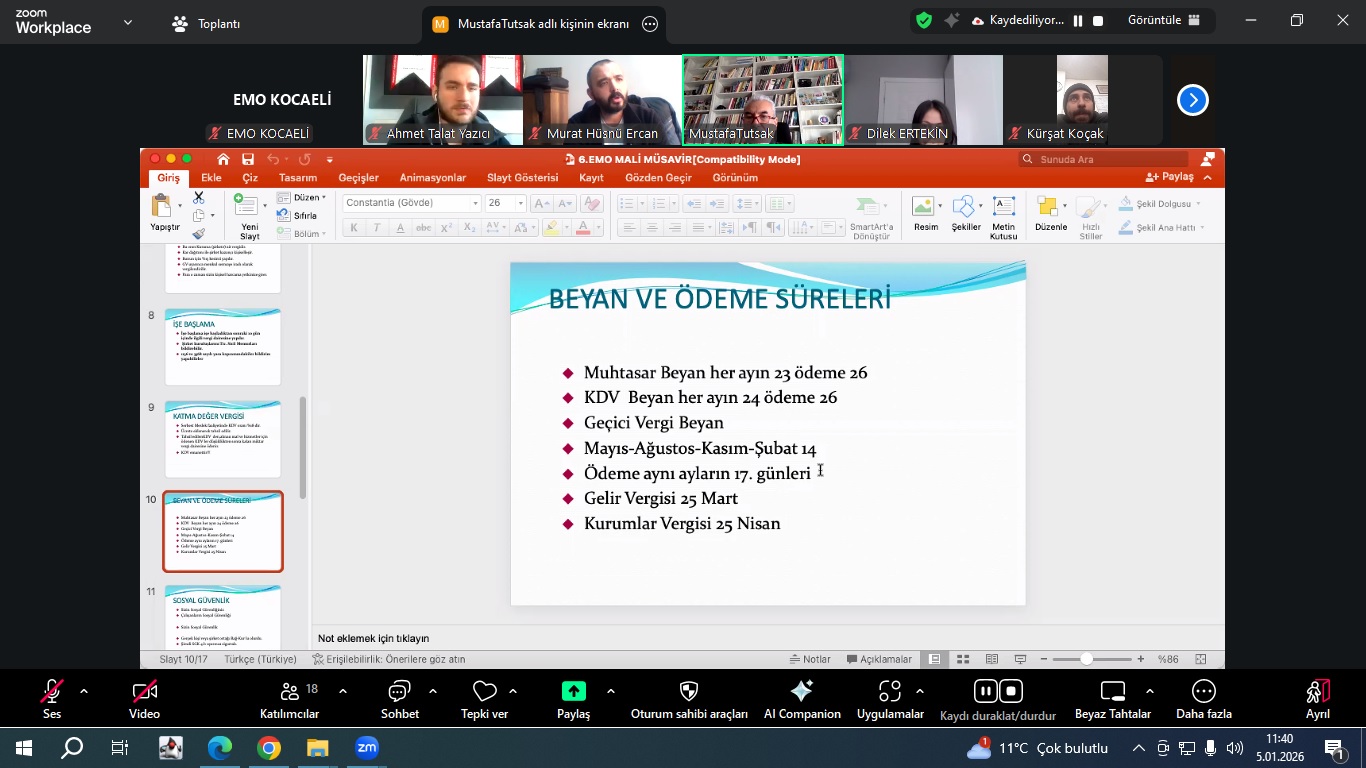Pause the recording in top bar
The height and width of the screenshot is (768, 1366).
tap(1078, 21)
